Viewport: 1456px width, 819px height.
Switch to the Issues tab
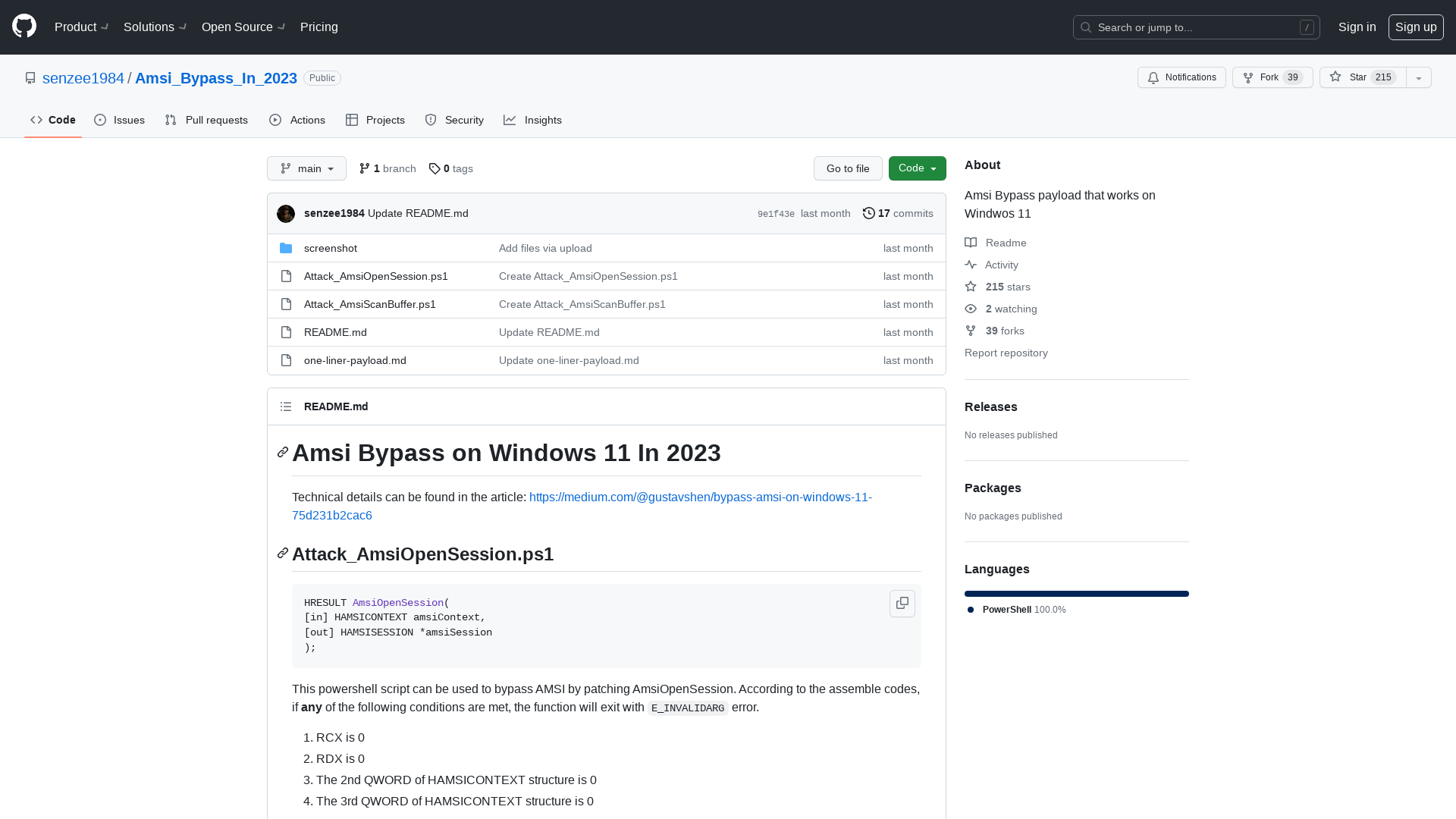tap(120, 120)
